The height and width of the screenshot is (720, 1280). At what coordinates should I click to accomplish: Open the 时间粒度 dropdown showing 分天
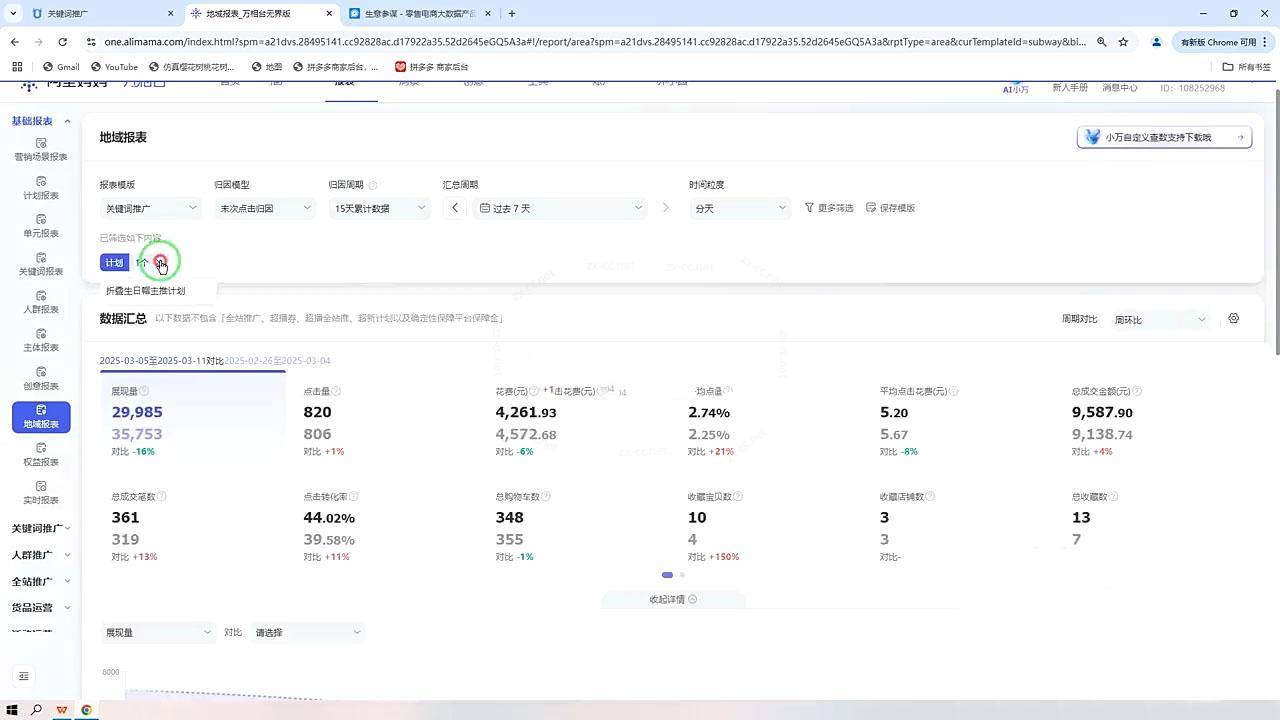[x=740, y=208]
